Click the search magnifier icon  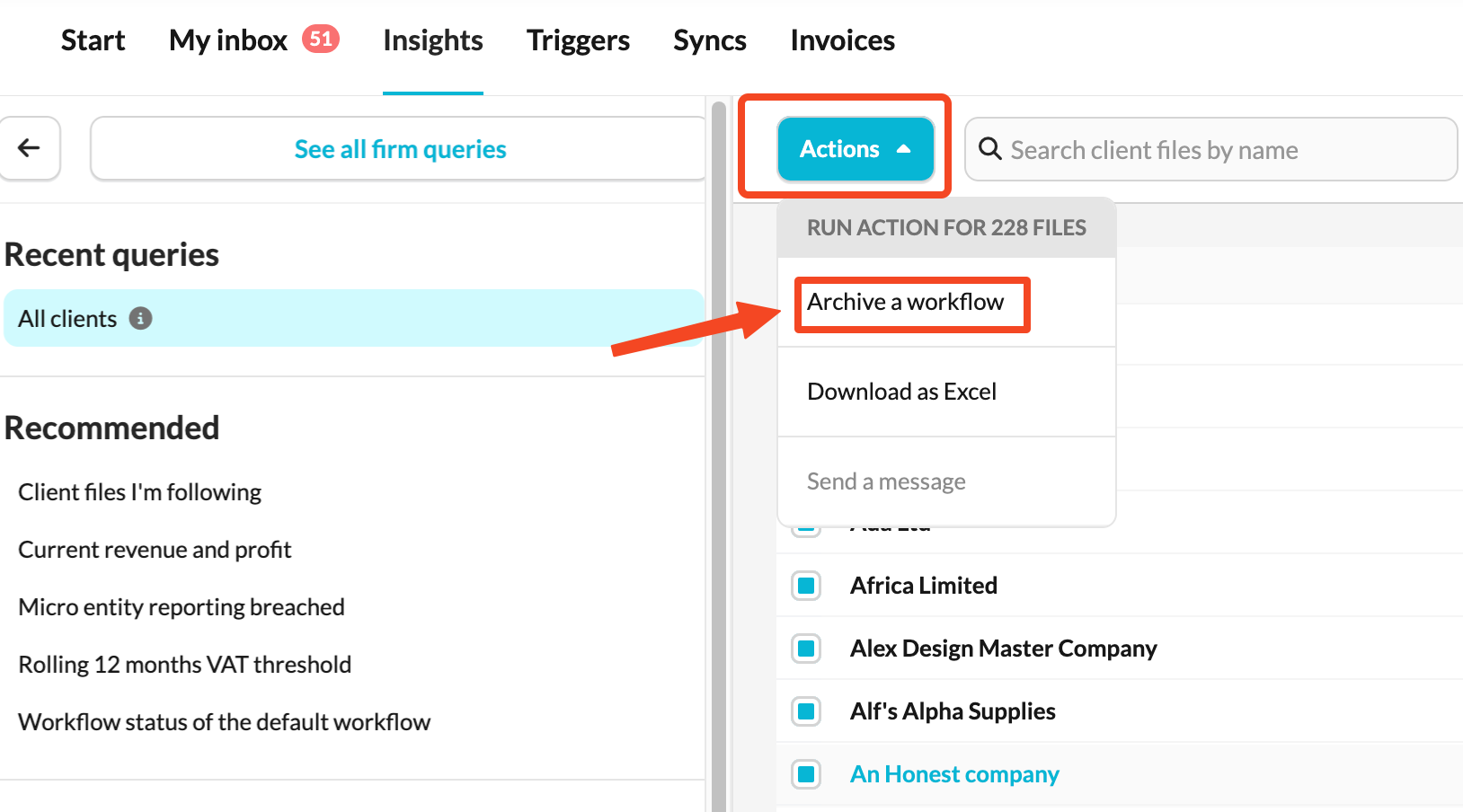click(989, 149)
